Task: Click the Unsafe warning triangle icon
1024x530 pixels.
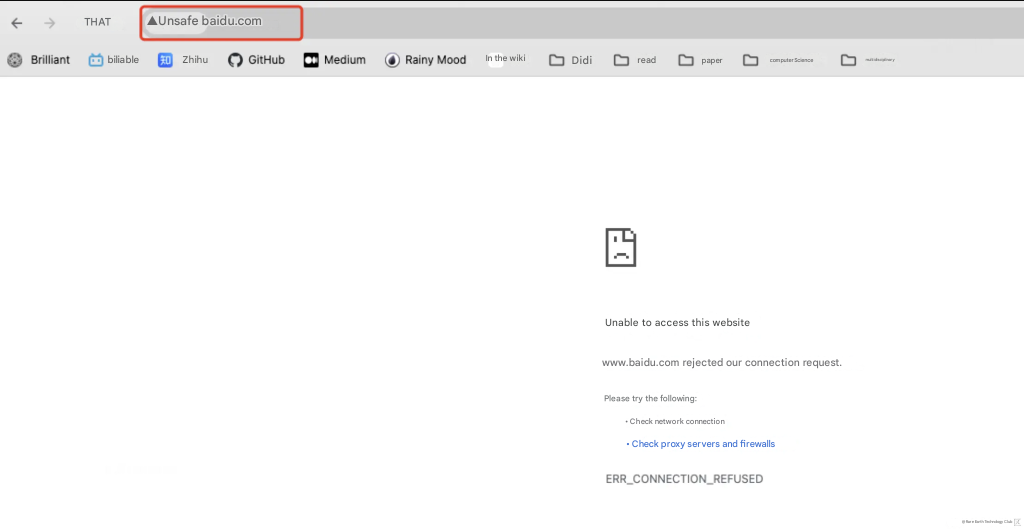Action: (x=152, y=21)
